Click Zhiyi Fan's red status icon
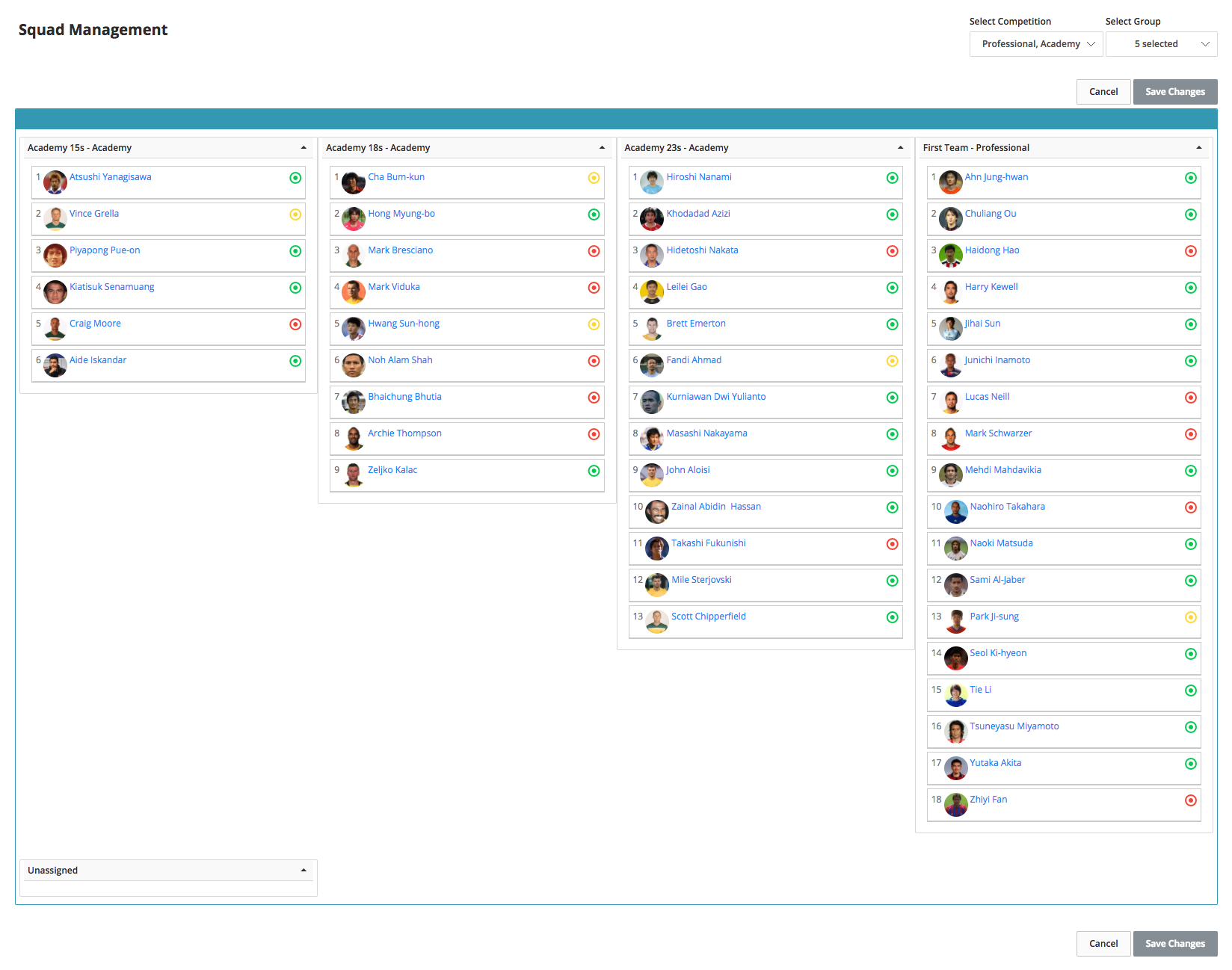Screen dimensions: 1232x970 tap(1191, 800)
